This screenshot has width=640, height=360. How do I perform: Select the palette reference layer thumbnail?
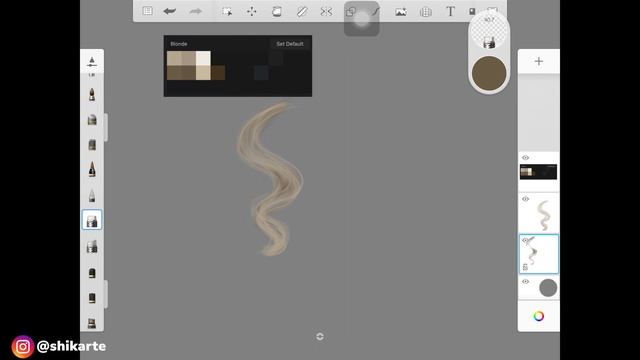pos(538,172)
